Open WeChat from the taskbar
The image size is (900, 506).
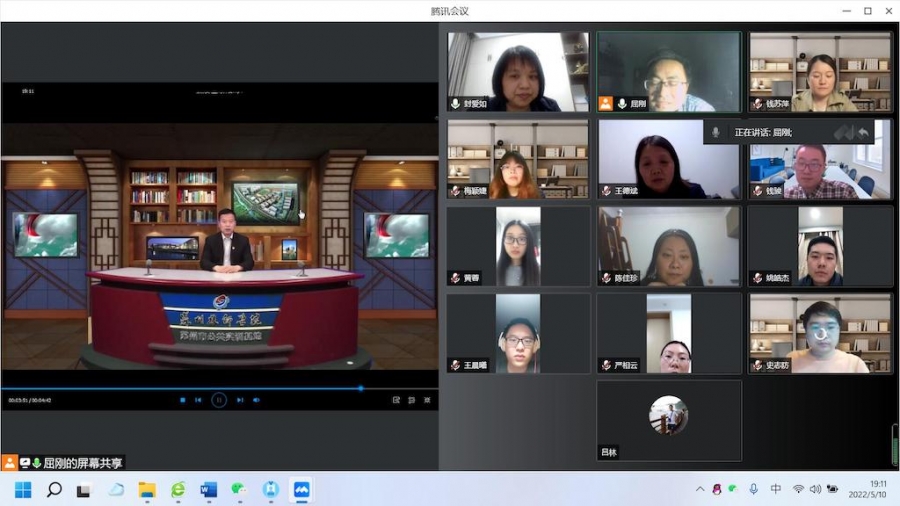239,489
